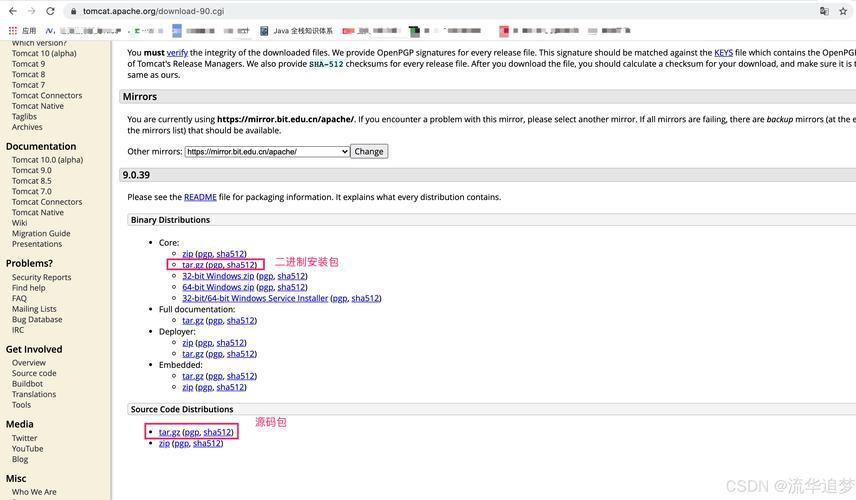The height and width of the screenshot is (500, 856).
Task: Download the source code zip
Action: [164, 443]
